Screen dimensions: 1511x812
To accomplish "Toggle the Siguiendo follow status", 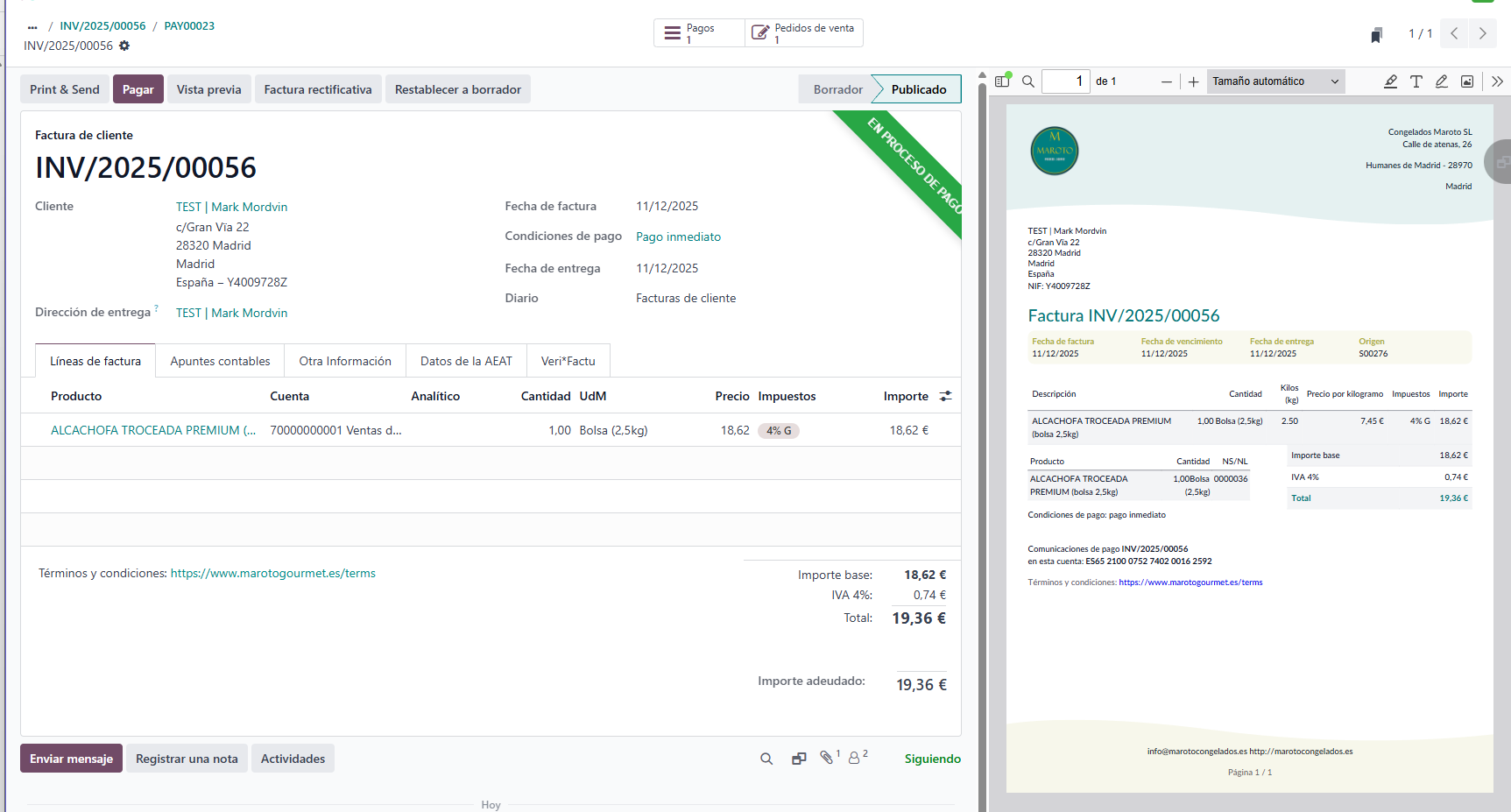I will pos(932,759).
